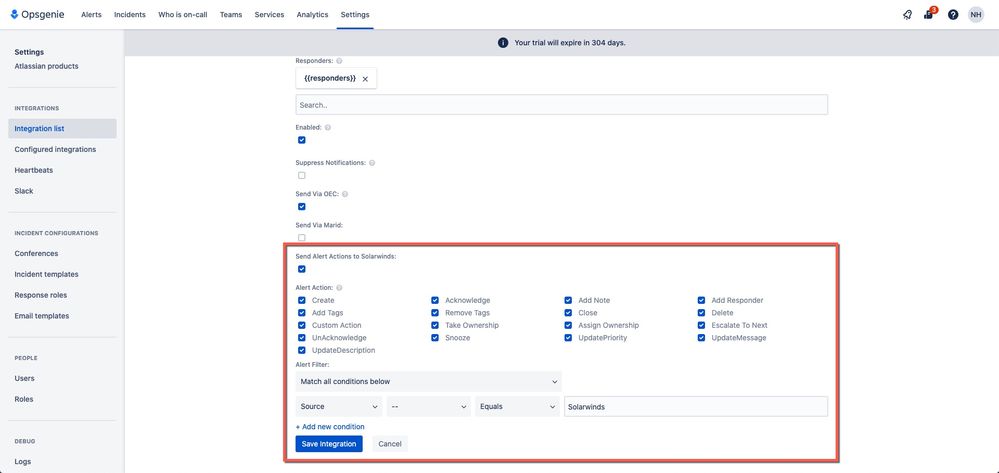This screenshot has width=999, height=473.
Task: Open the '--' condition dropdown
Action: coord(428,406)
